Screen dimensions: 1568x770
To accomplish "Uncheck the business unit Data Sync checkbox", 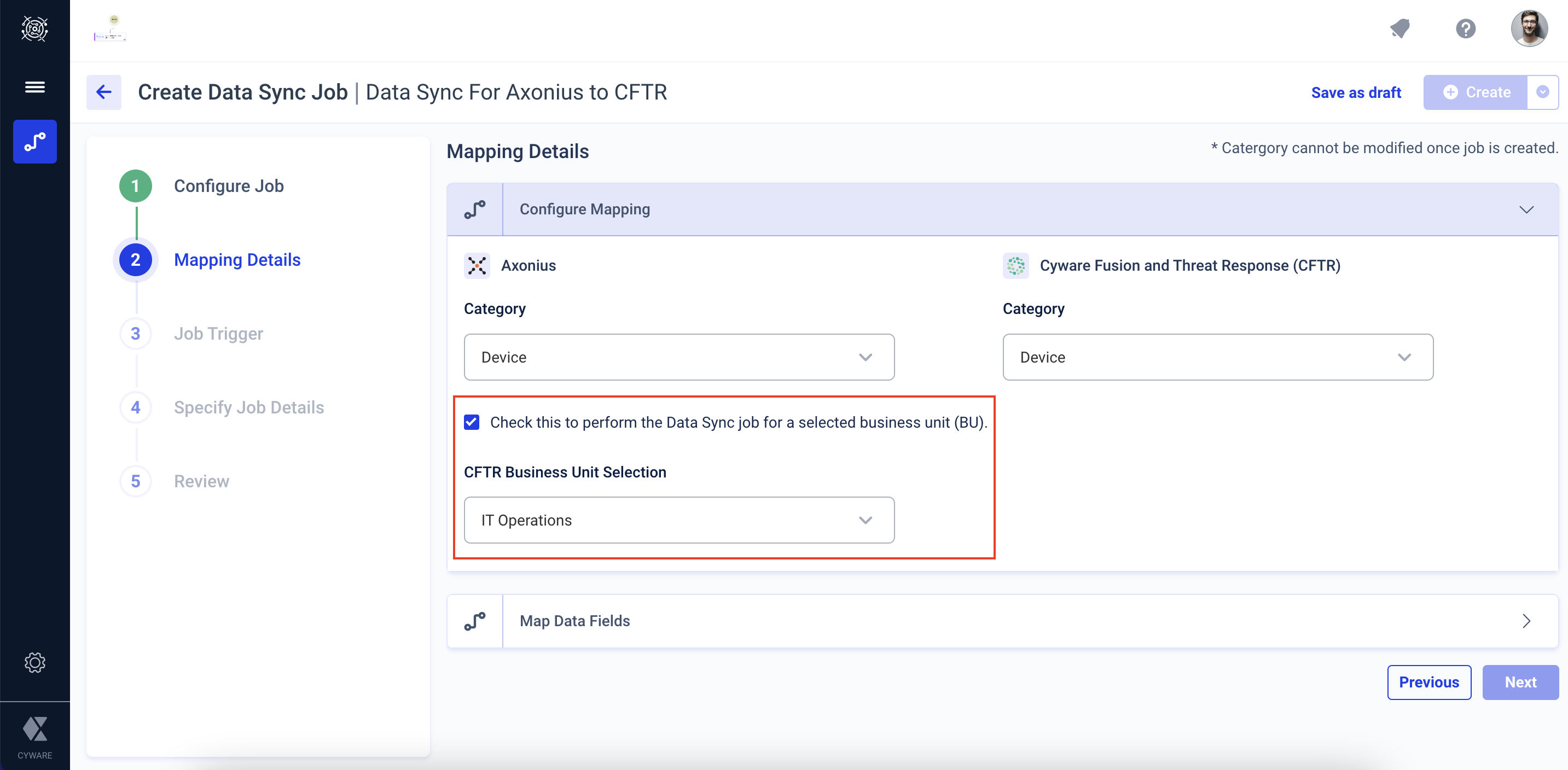I will [472, 422].
